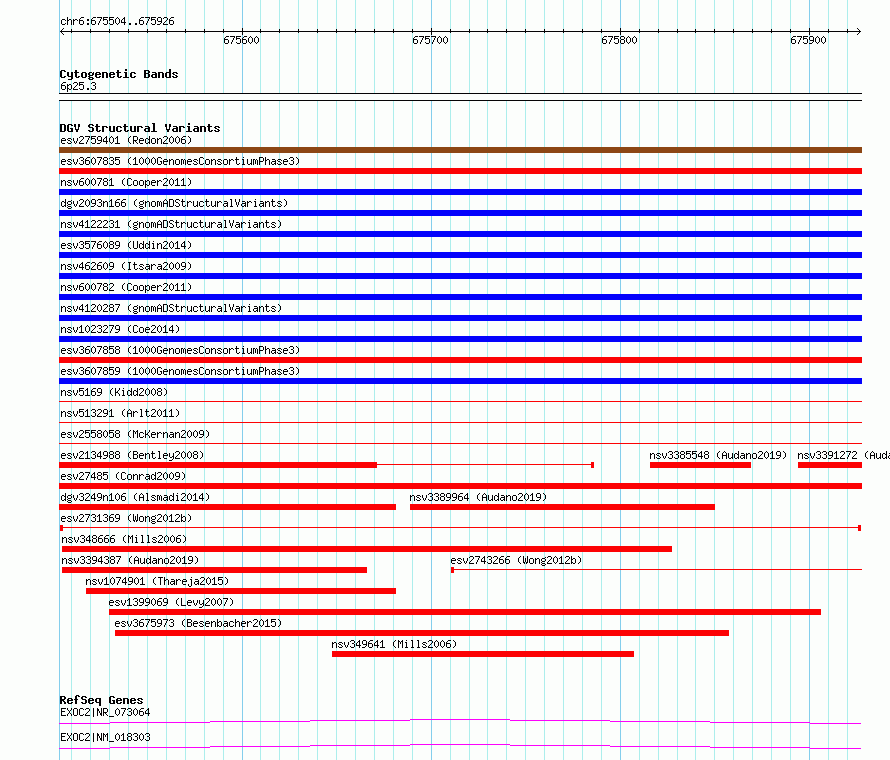Viewport: 890px width, 760px height.
Task: Select esv3675973 (Besenbacher2015) label
Action: click(x=198, y=623)
